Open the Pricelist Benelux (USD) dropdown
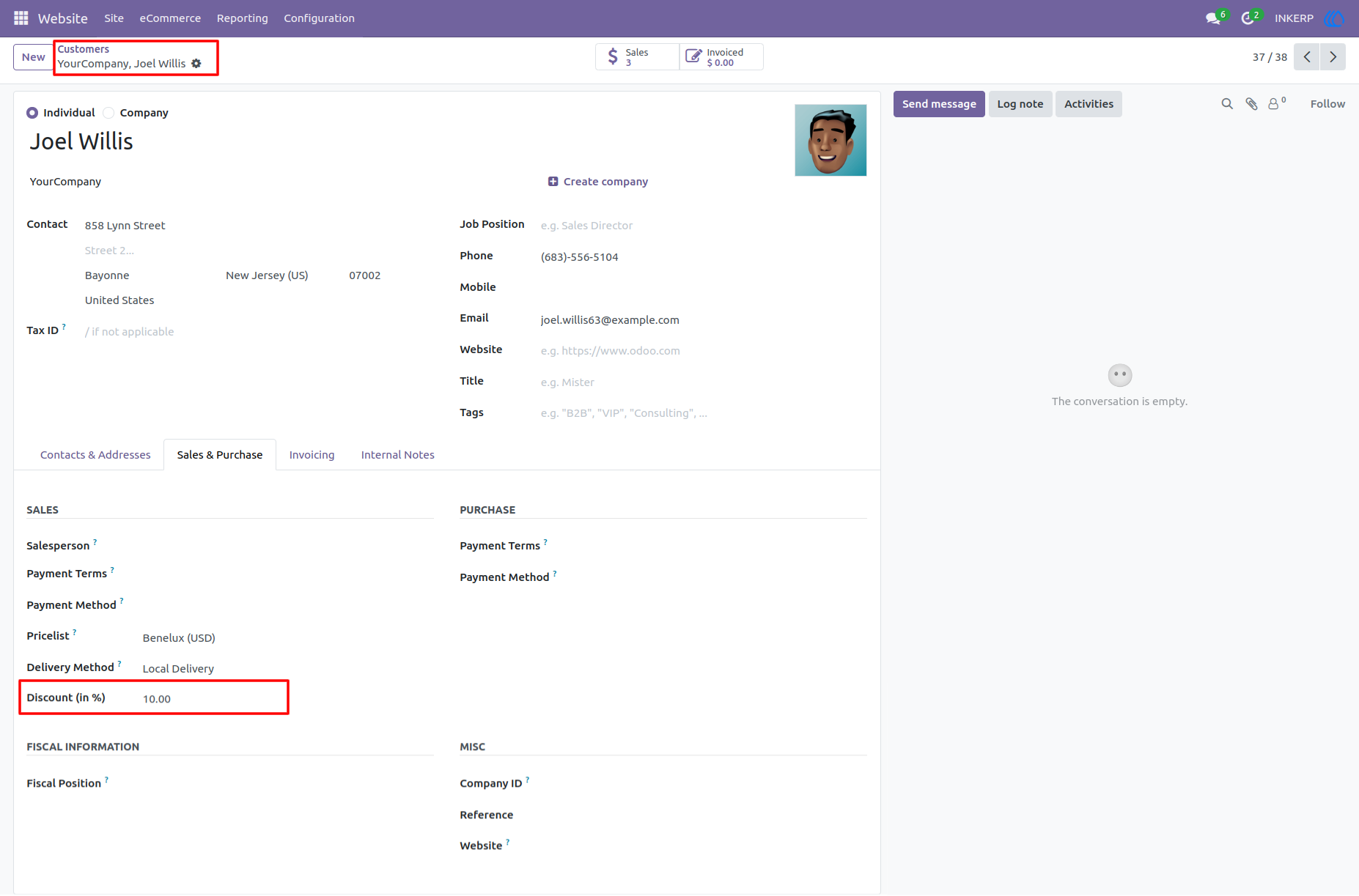The image size is (1359, 896). pos(286,638)
